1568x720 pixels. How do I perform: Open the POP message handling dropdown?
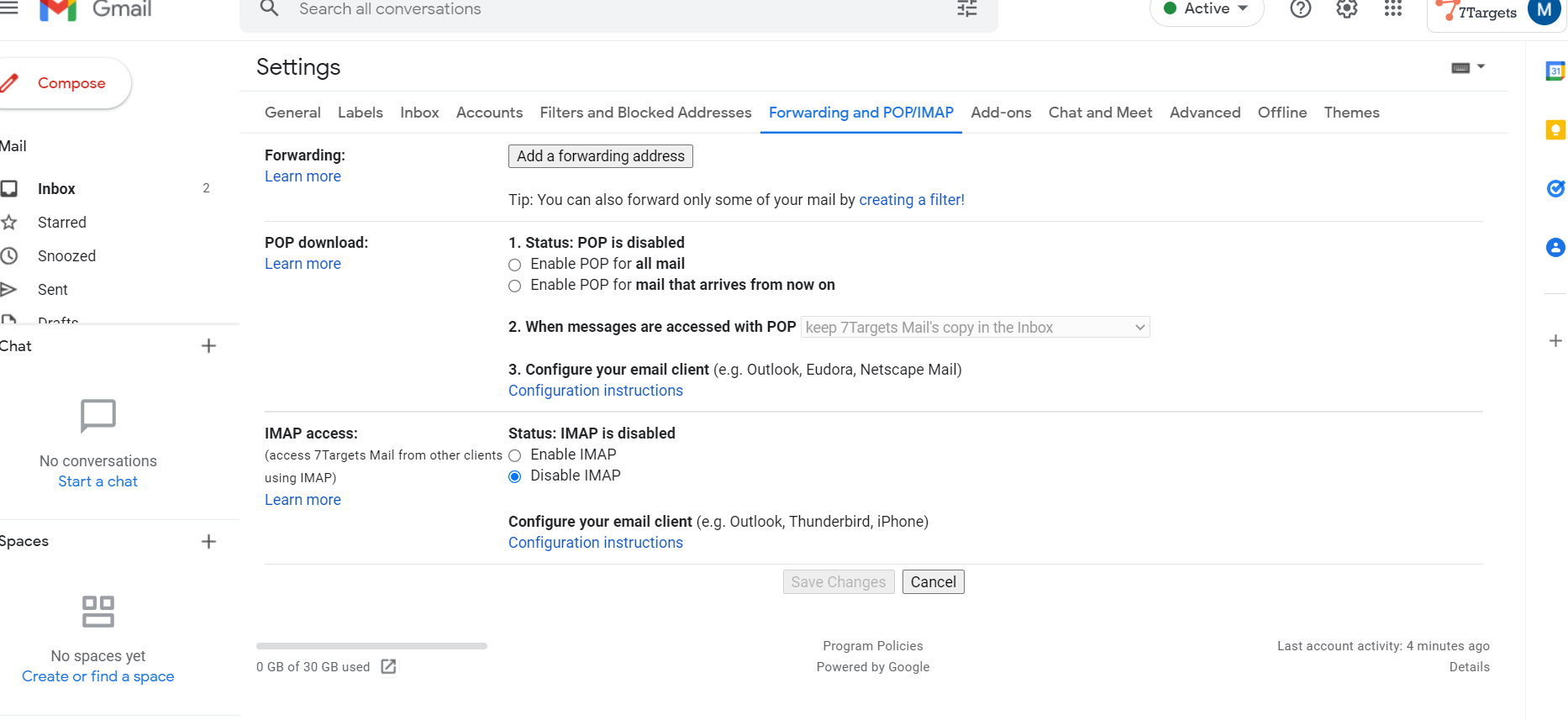click(x=975, y=328)
